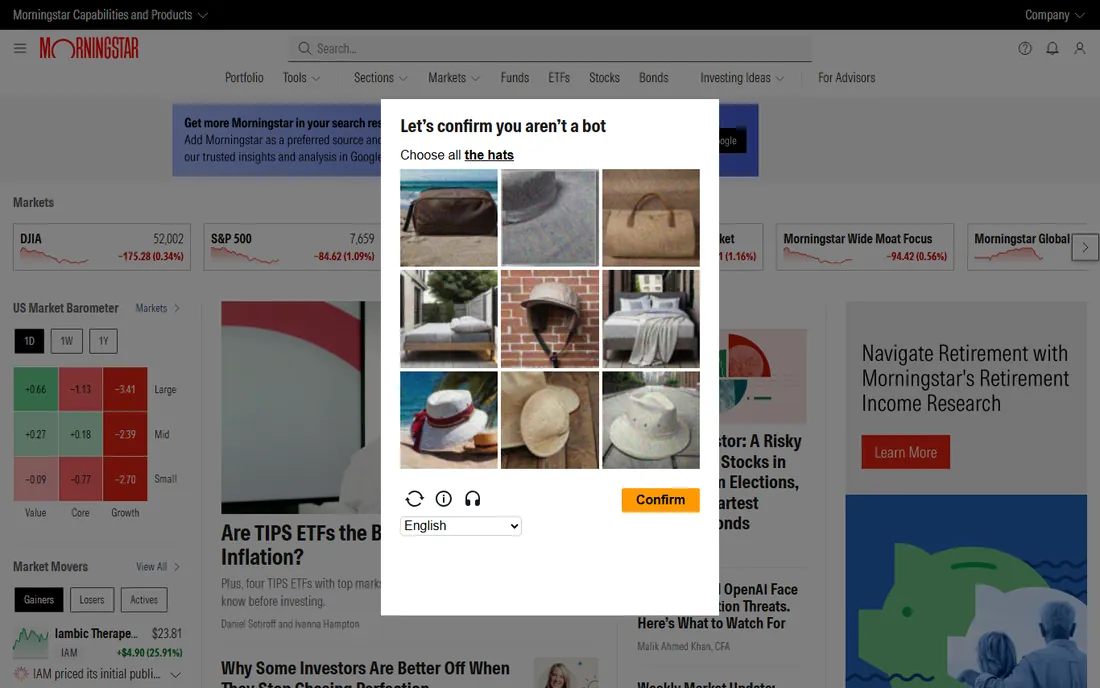This screenshot has height=688, width=1100.
Task: Advance the markets ticker with the arrow
Action: [x=1085, y=248]
